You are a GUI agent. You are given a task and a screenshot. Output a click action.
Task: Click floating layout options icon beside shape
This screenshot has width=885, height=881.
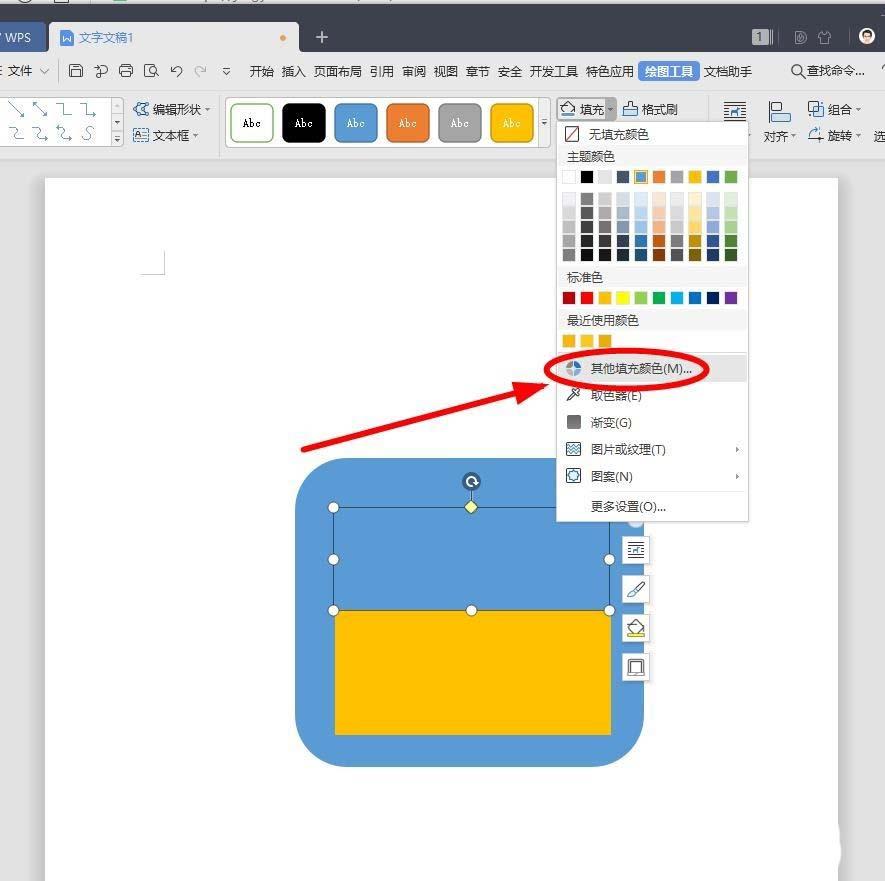[636, 550]
